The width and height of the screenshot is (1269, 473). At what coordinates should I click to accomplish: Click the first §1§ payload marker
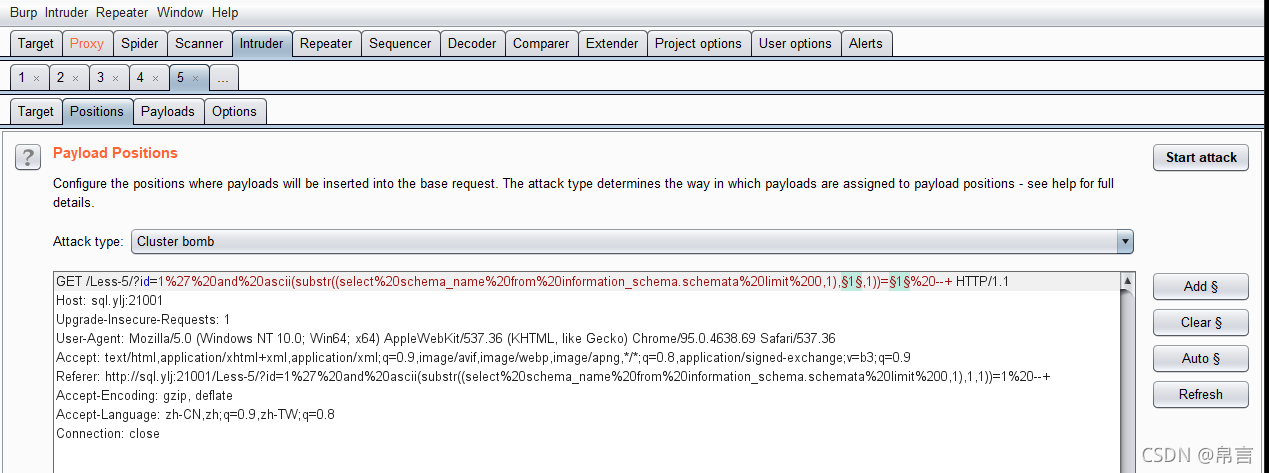click(x=853, y=282)
